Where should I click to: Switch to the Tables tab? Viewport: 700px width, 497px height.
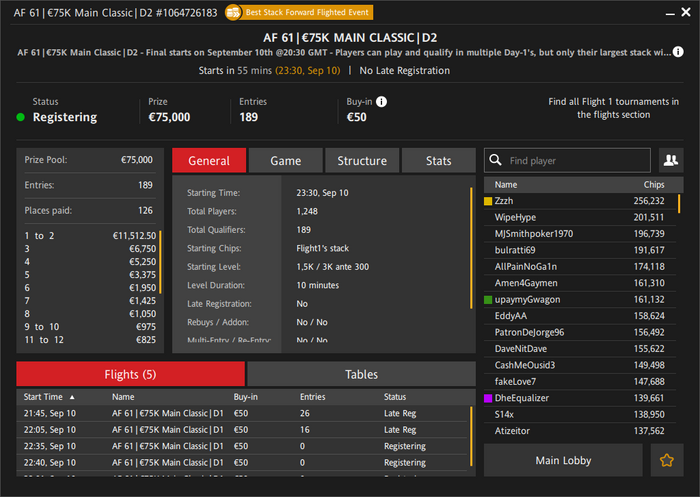click(x=361, y=374)
